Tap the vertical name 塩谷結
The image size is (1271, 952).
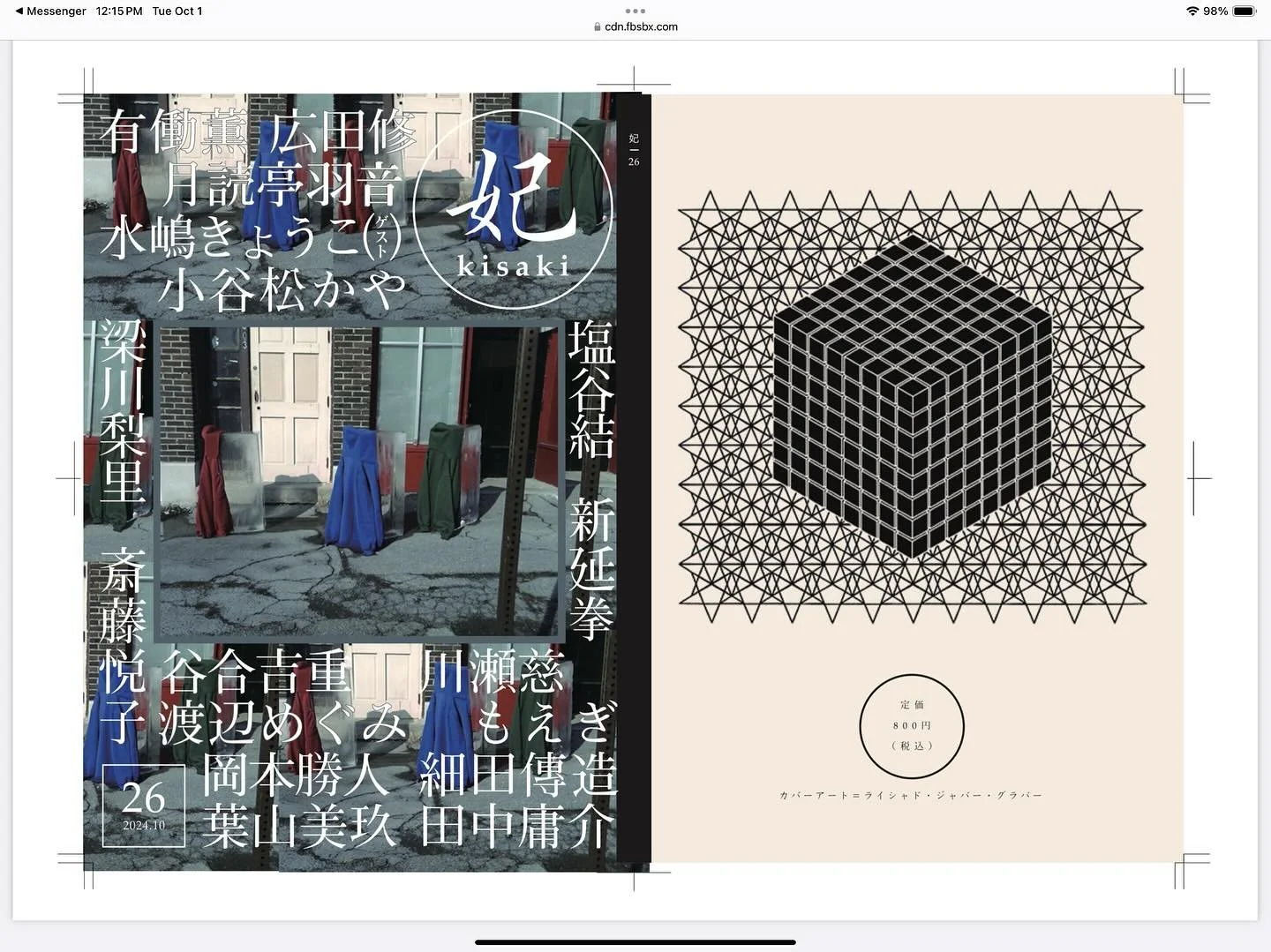point(590,389)
